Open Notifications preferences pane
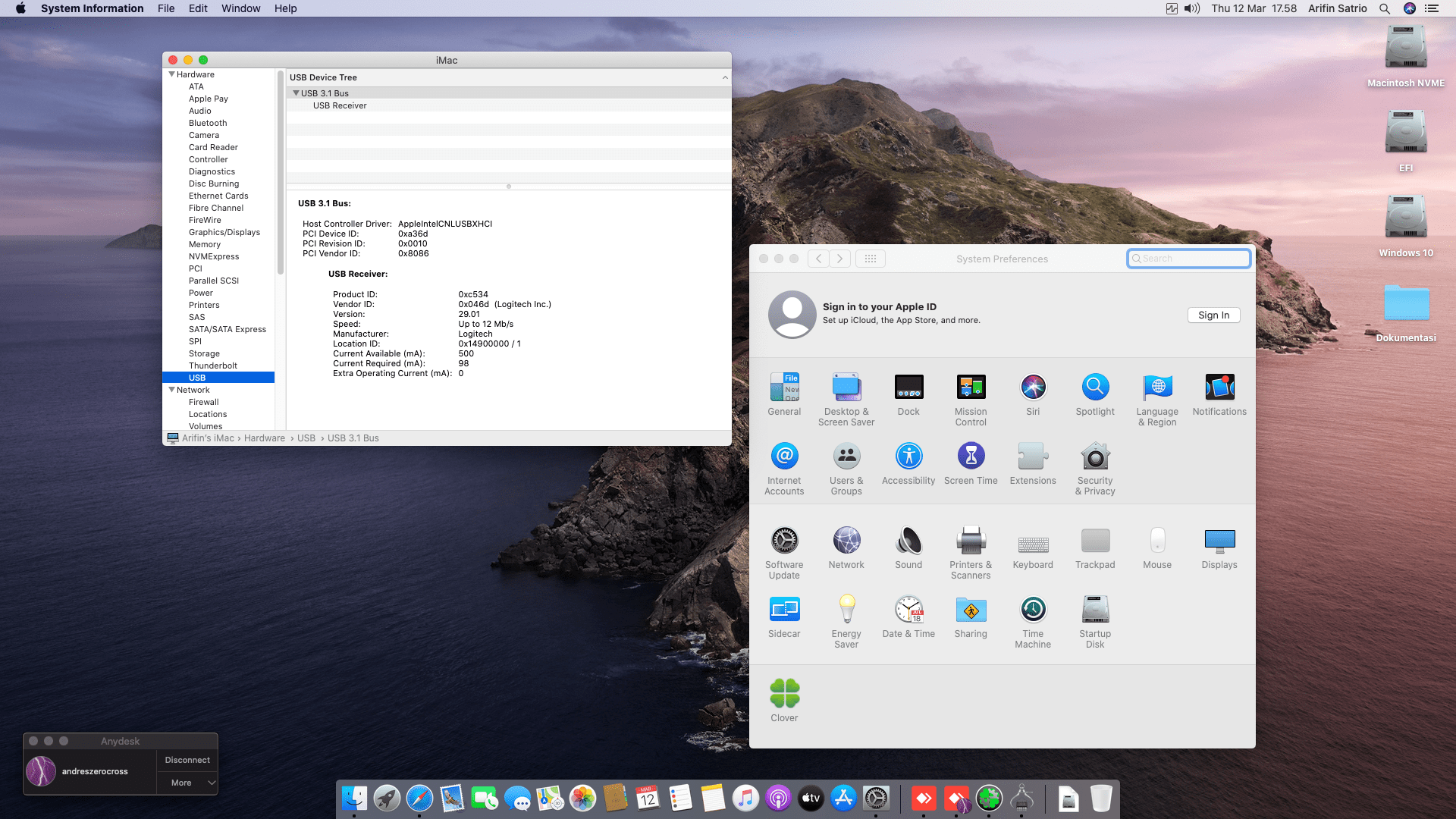The image size is (1456, 819). coord(1219,394)
